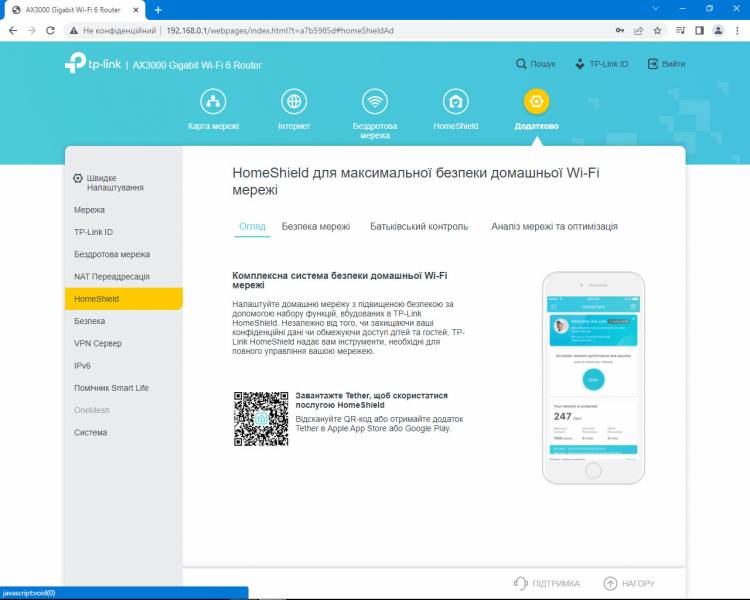Reload the router page

(x=50, y=31)
